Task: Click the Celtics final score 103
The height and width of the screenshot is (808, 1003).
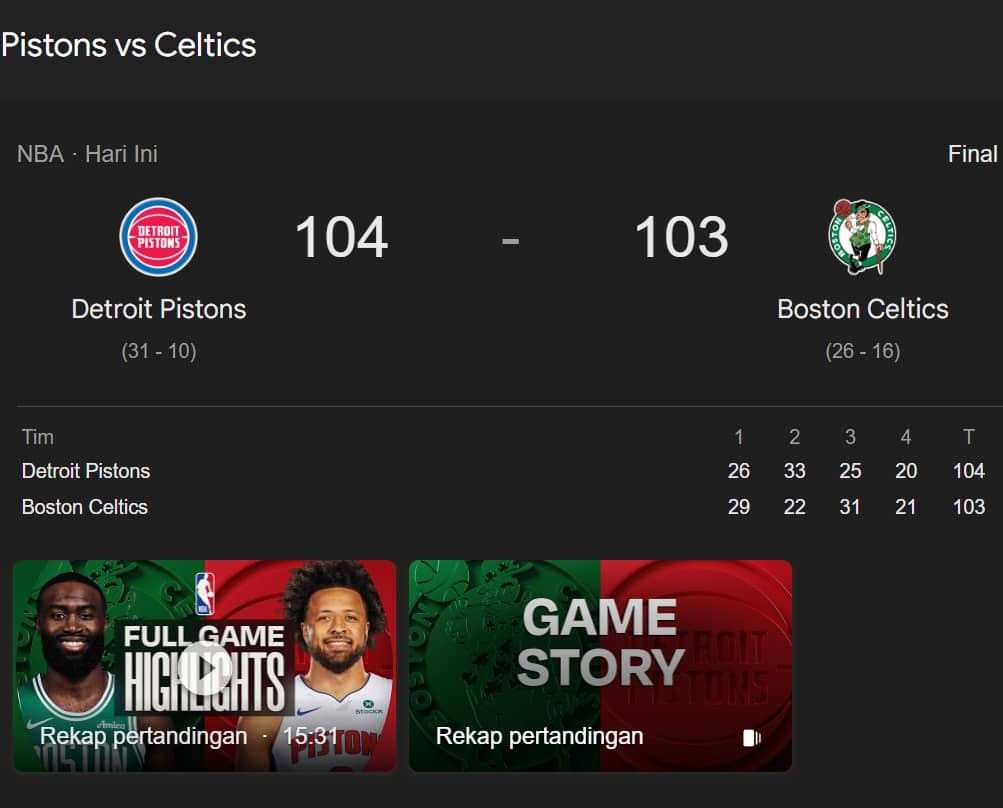Action: point(681,238)
